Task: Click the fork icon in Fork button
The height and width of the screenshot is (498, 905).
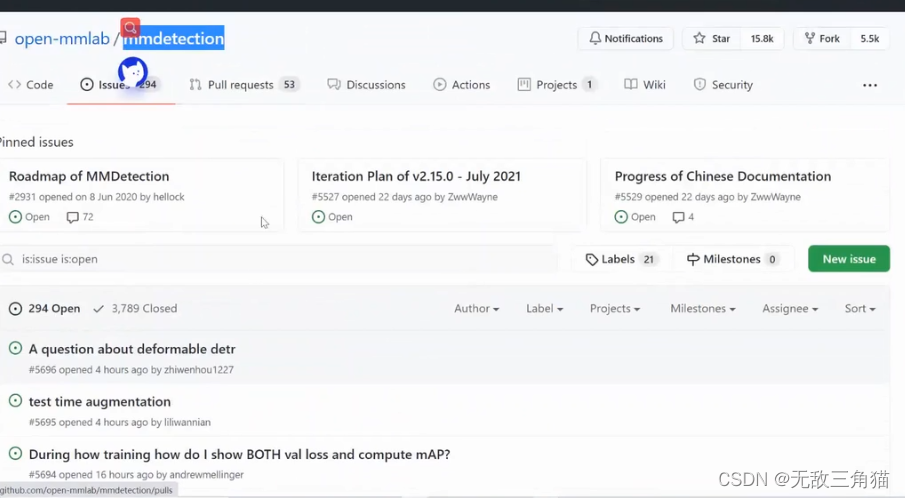Action: coord(810,39)
